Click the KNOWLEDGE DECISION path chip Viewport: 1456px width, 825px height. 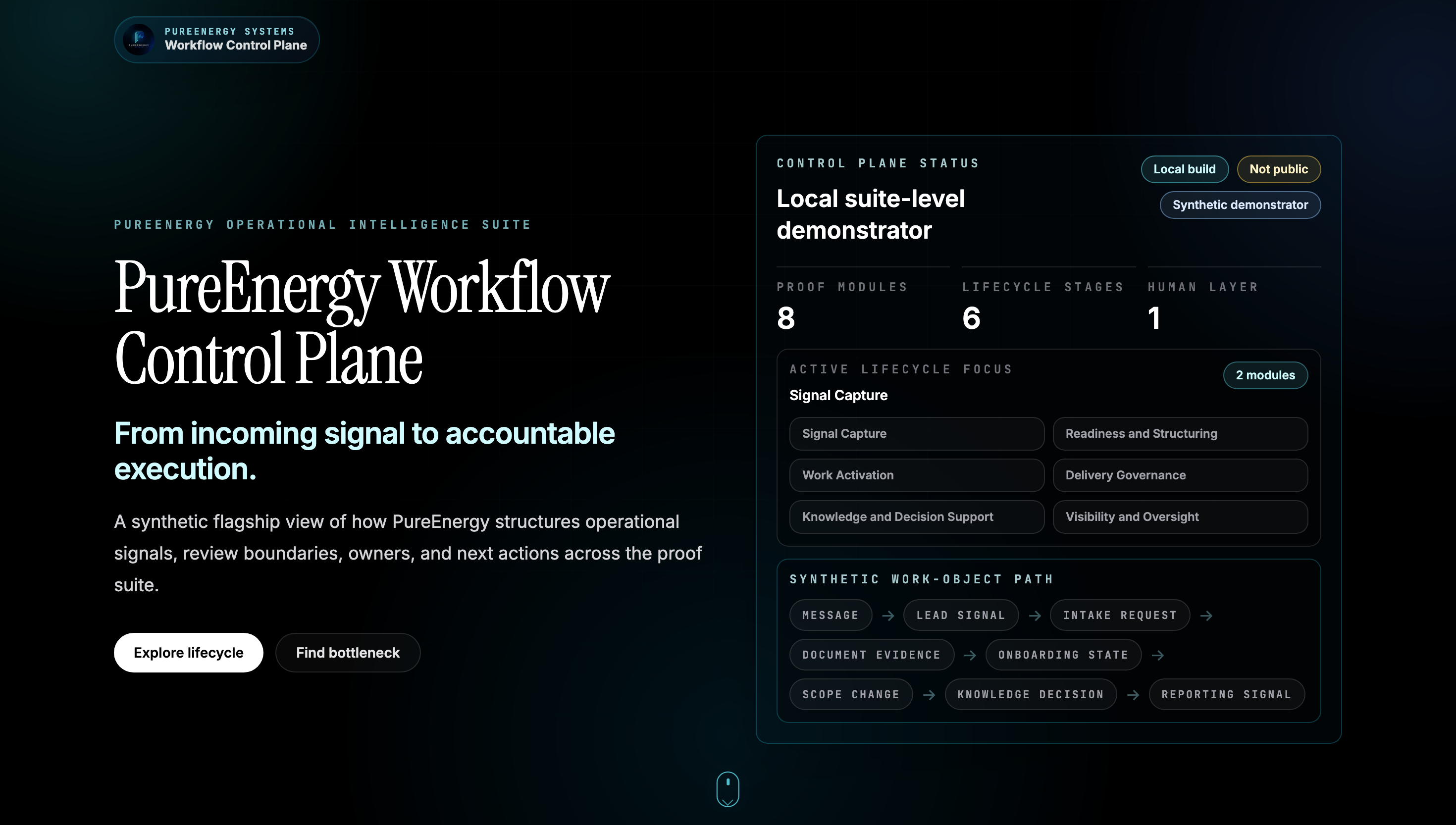[x=1031, y=694]
